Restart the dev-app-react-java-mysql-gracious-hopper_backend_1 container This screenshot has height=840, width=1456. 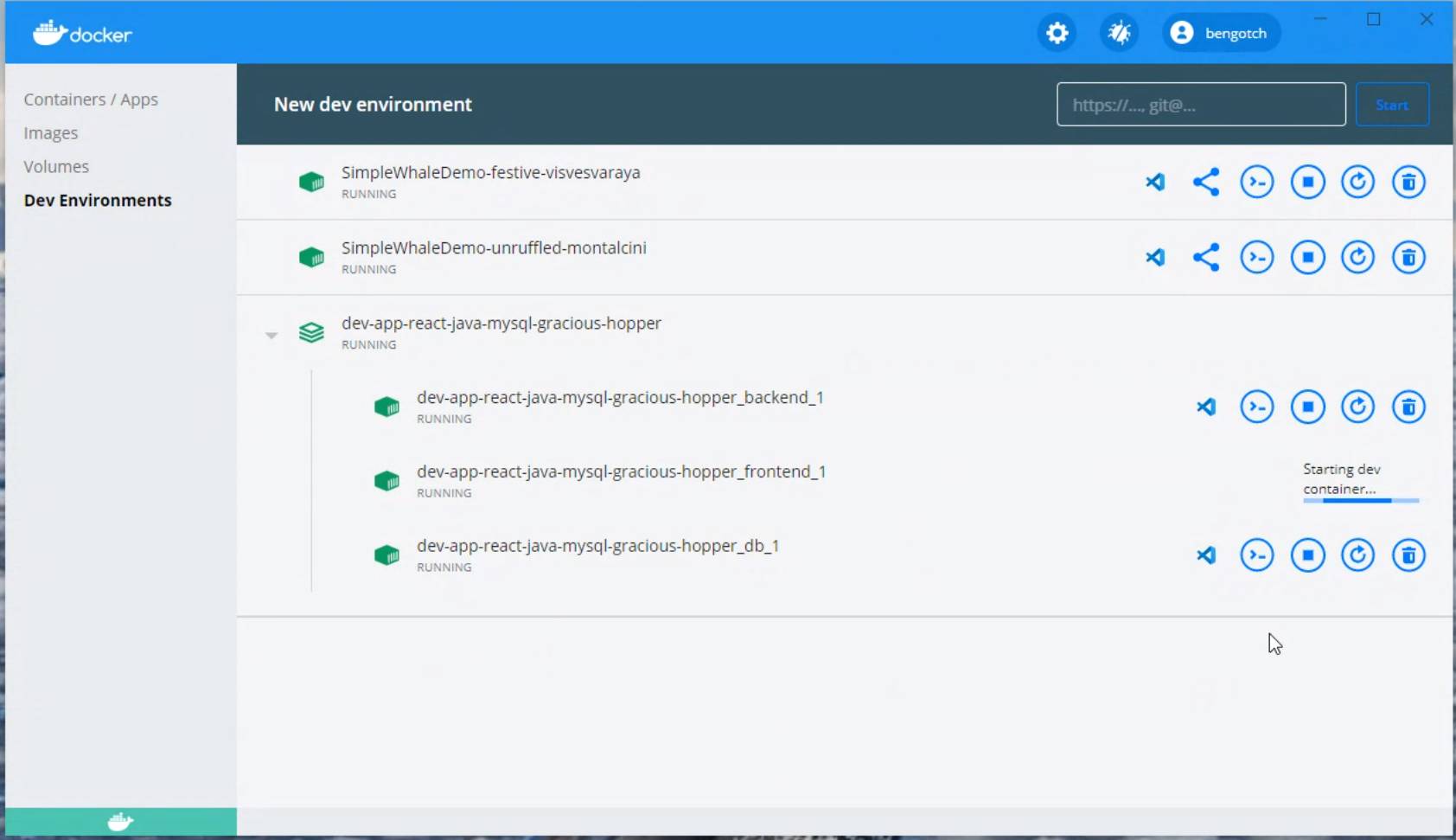click(x=1358, y=407)
